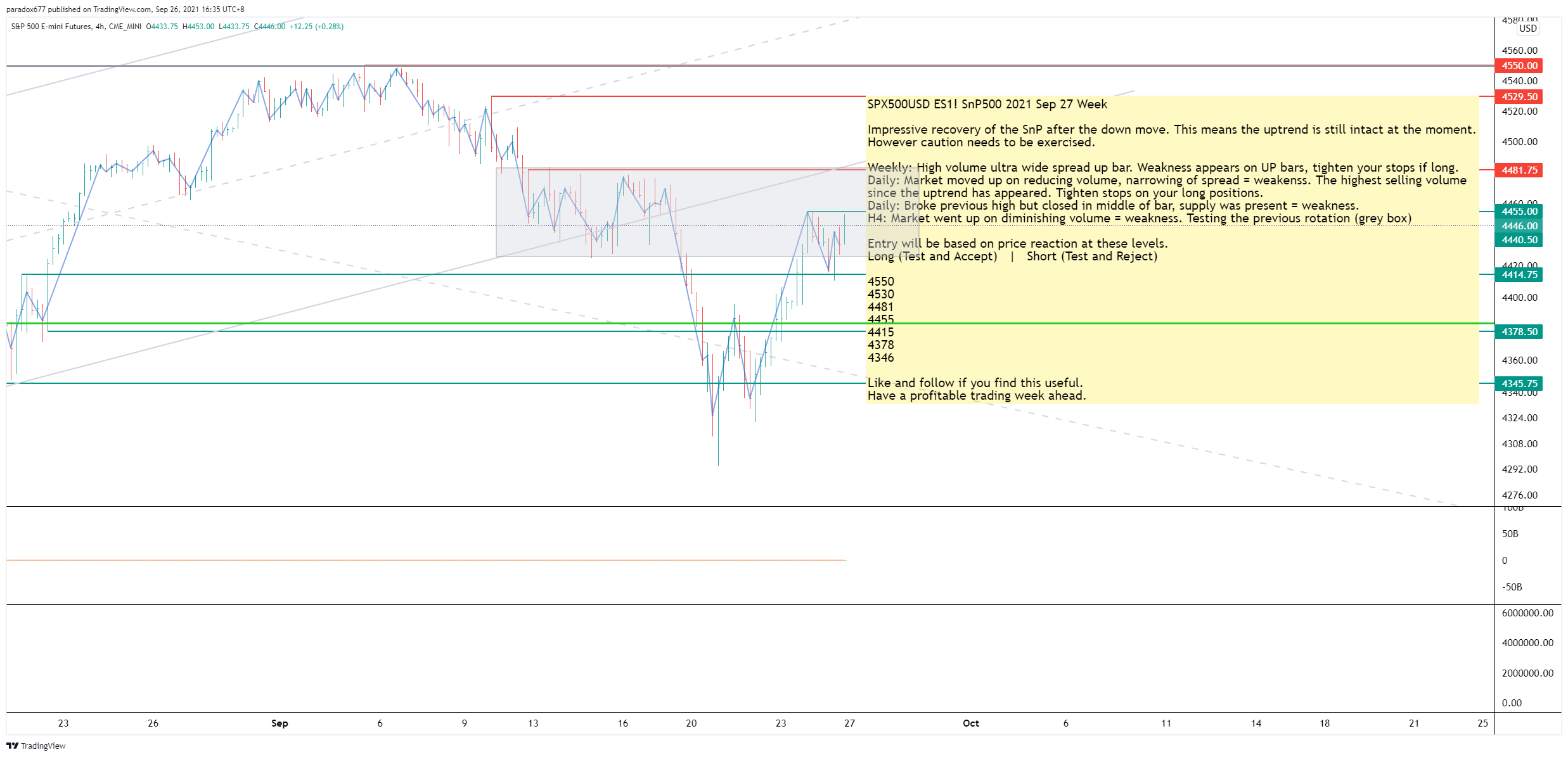1568x757 pixels.
Task: Select the 4378.50 green price label
Action: [1519, 332]
